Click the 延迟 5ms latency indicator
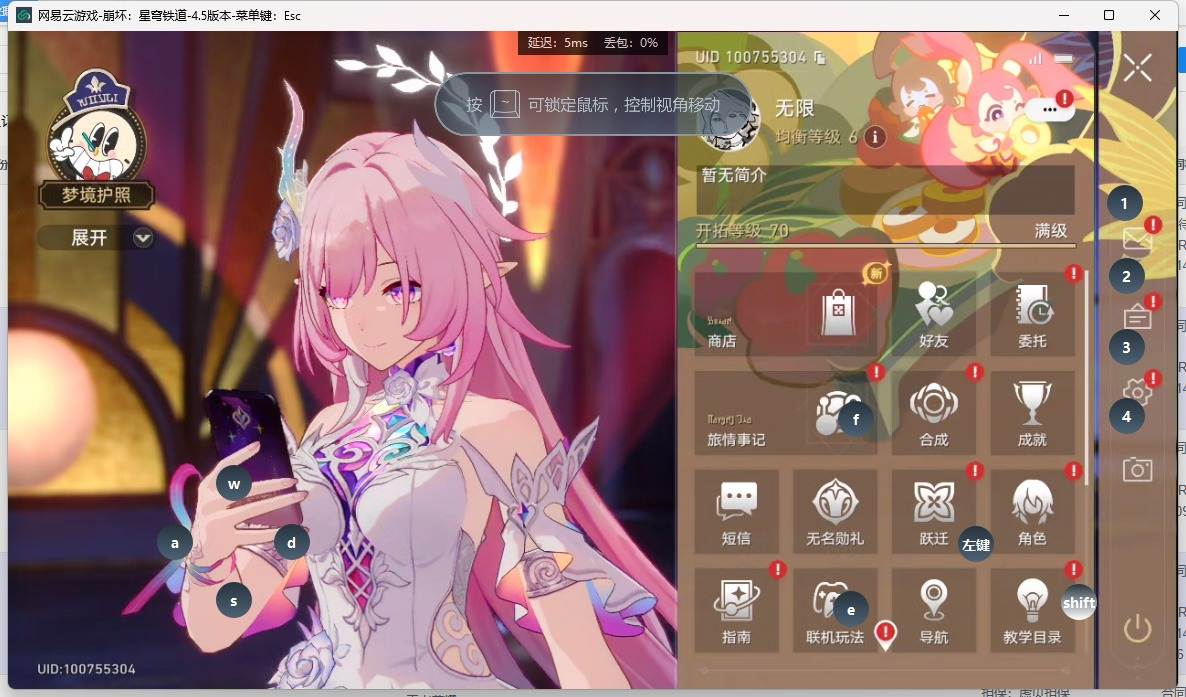 point(557,43)
